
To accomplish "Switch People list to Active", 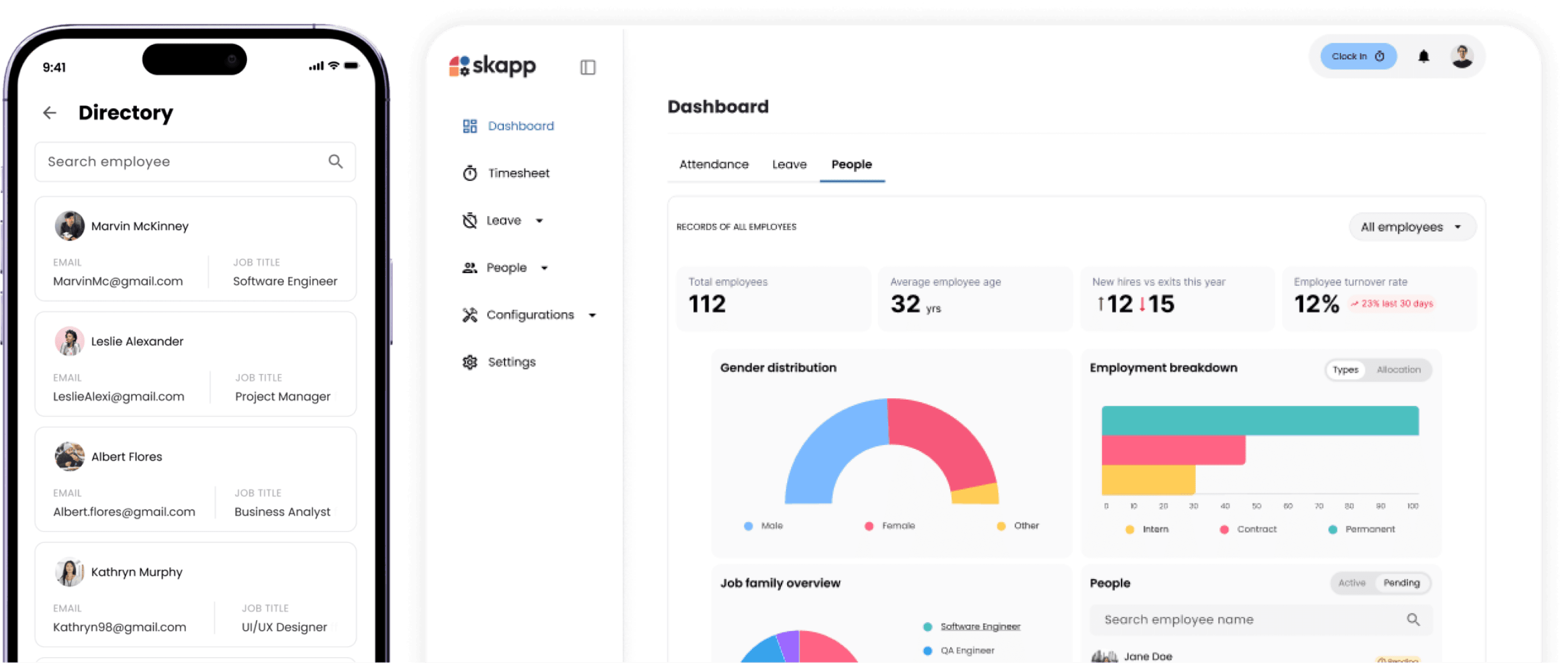I will [x=1351, y=583].
